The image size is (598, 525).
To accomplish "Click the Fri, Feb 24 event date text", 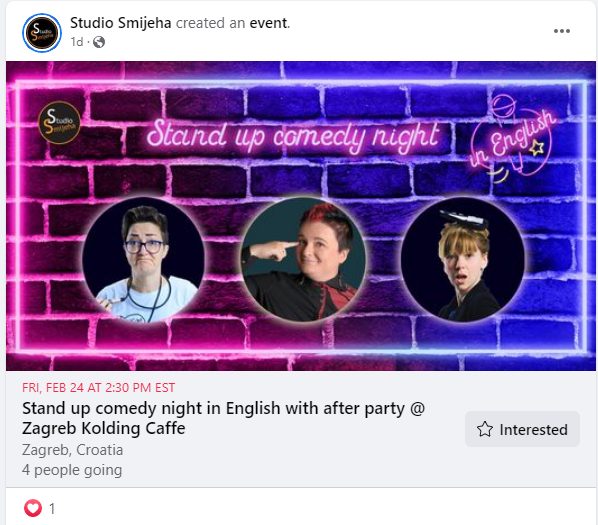I will point(98,388).
